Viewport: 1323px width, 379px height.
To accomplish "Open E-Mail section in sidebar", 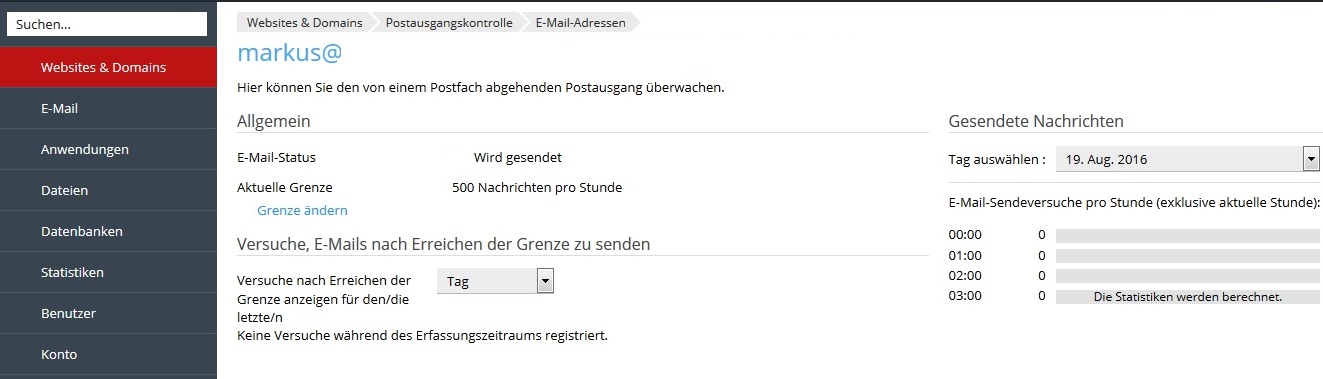I will [108, 109].
